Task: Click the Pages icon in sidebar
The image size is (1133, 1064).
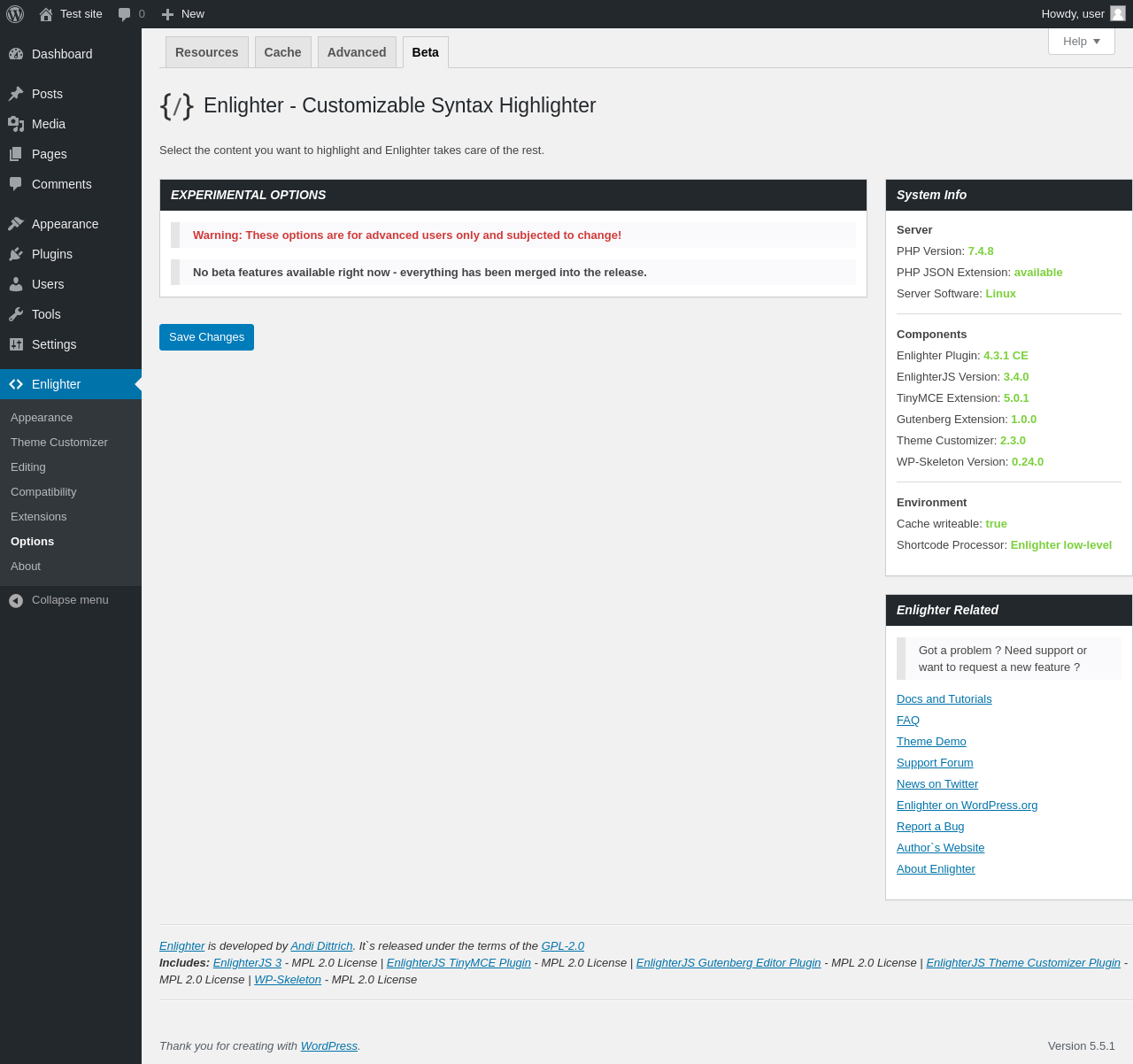Action: (x=16, y=154)
